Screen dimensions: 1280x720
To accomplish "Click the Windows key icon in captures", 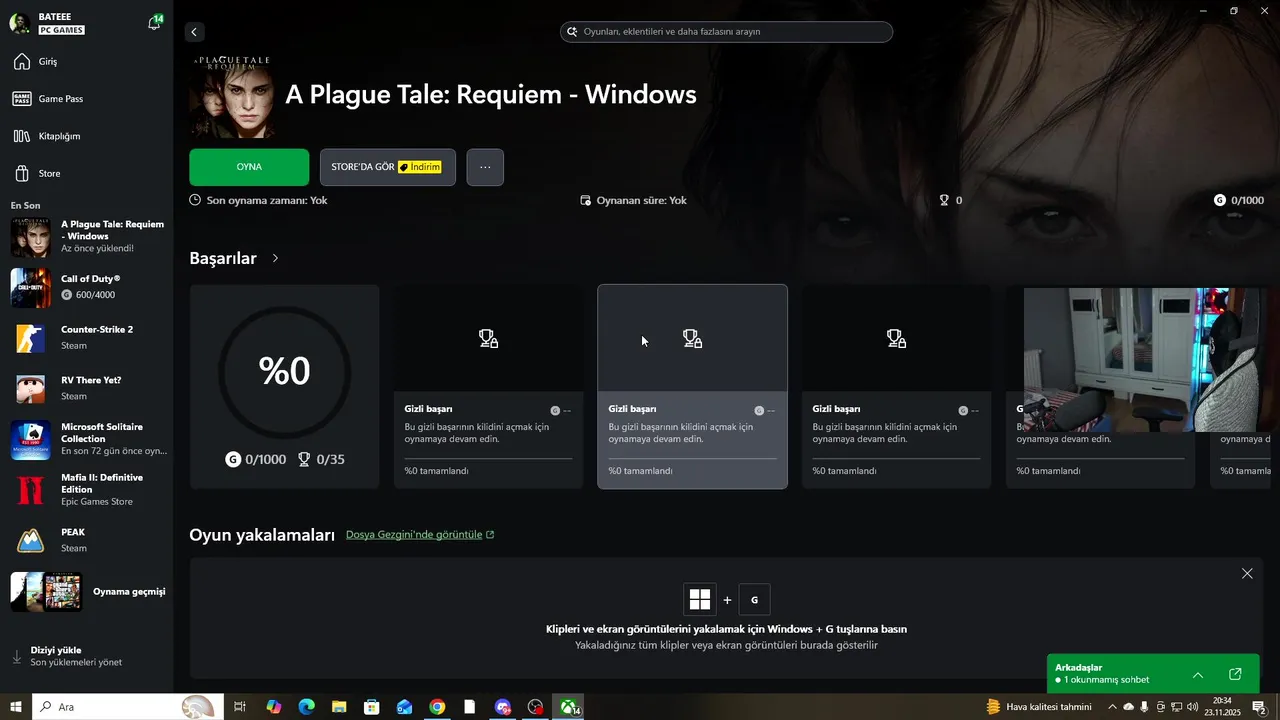I will (x=700, y=600).
